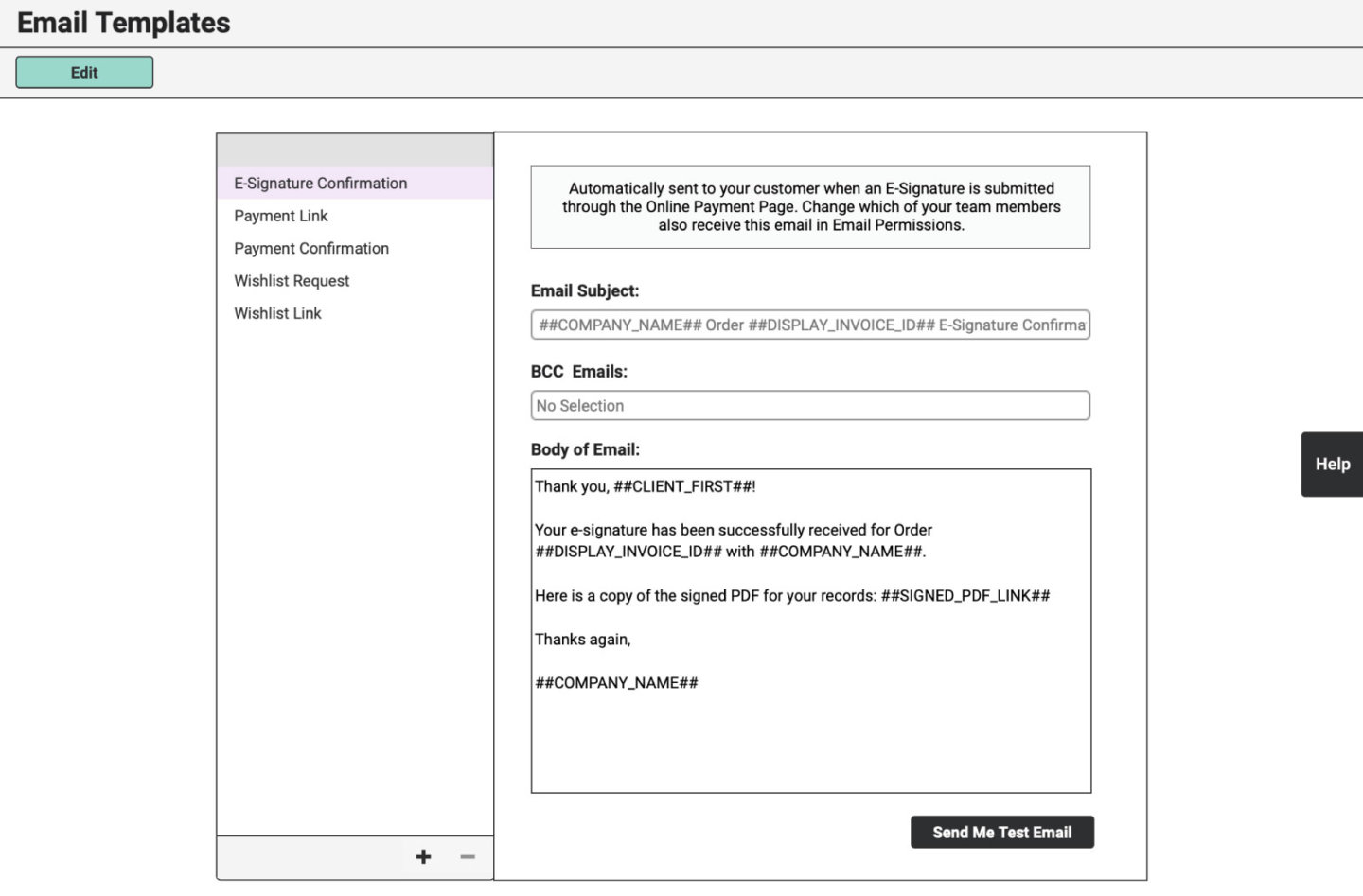The image size is (1363, 896).
Task: Open the BCC Emails selection field
Action: pyautogui.click(x=810, y=405)
